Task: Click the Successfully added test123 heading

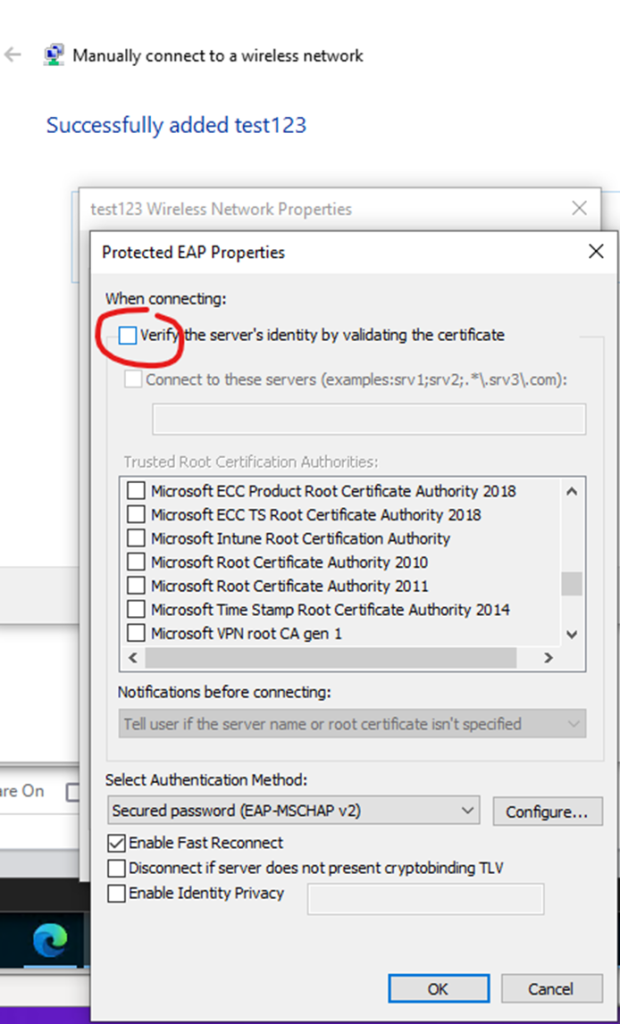Action: (x=176, y=125)
